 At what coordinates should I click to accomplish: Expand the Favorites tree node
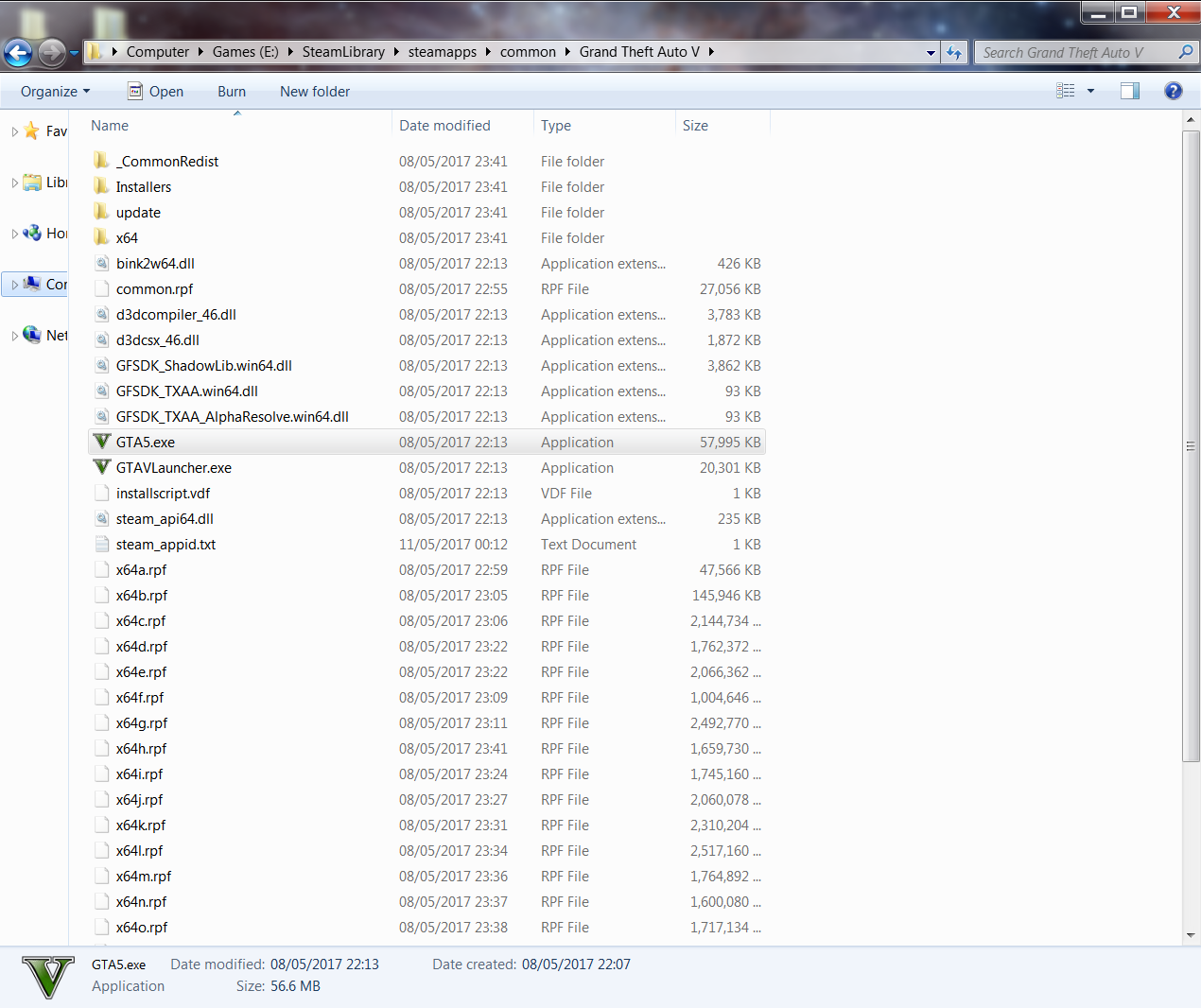(14, 131)
